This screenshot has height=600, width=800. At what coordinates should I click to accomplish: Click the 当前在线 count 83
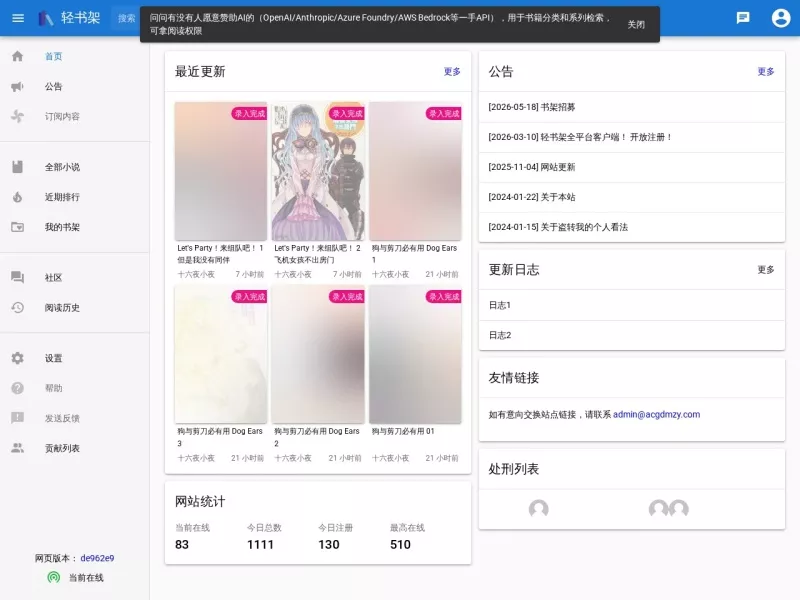pyautogui.click(x=182, y=544)
